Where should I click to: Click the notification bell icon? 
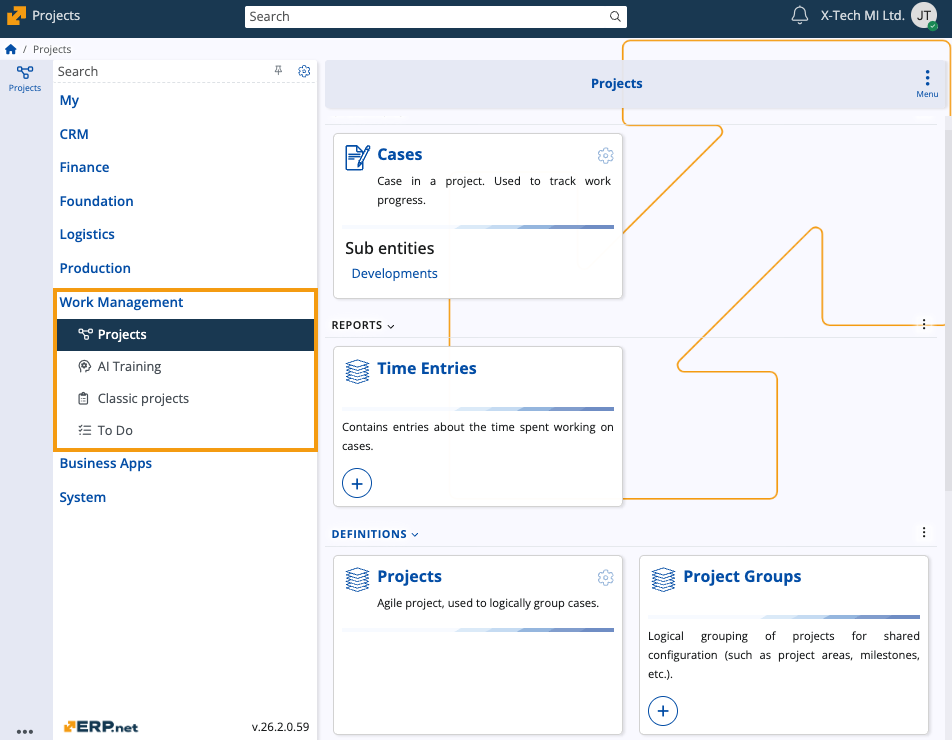799,16
